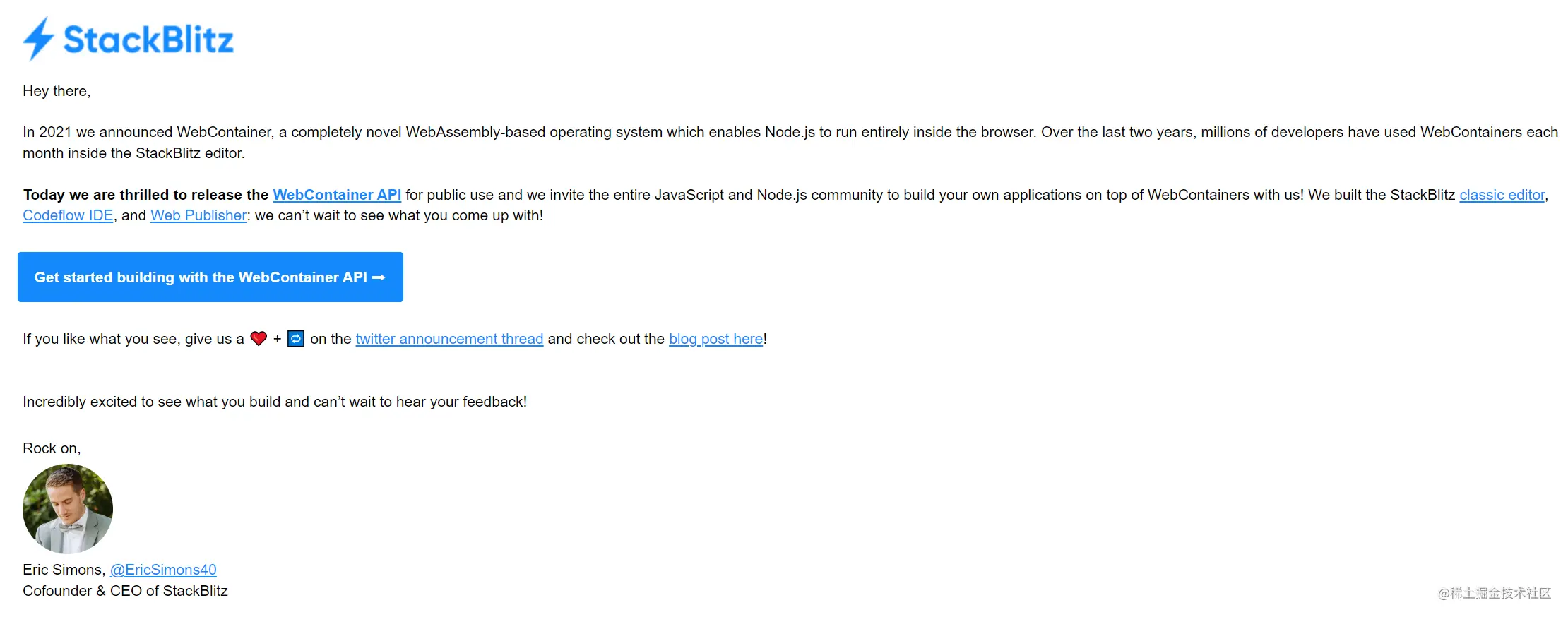Click the StackBlitz wordmark text in header
The width and height of the screenshot is (1568, 617).
tap(148, 40)
